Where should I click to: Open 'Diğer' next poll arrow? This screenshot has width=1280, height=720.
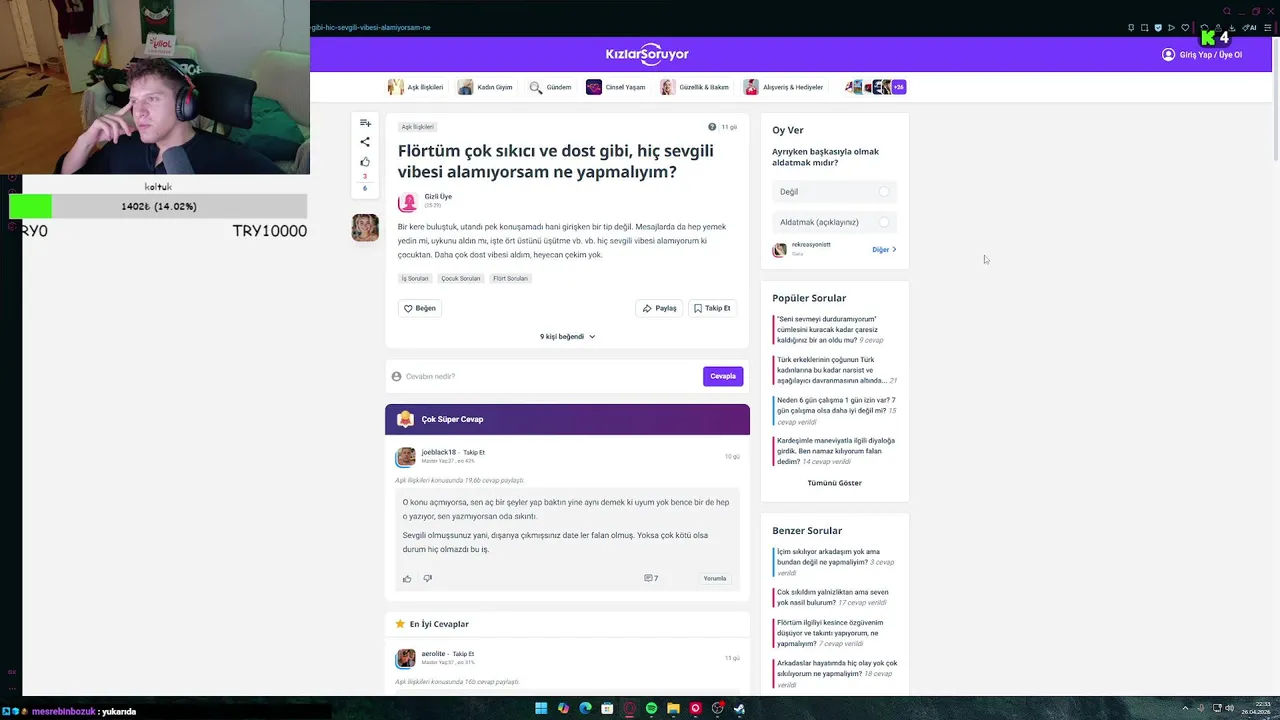(x=884, y=250)
